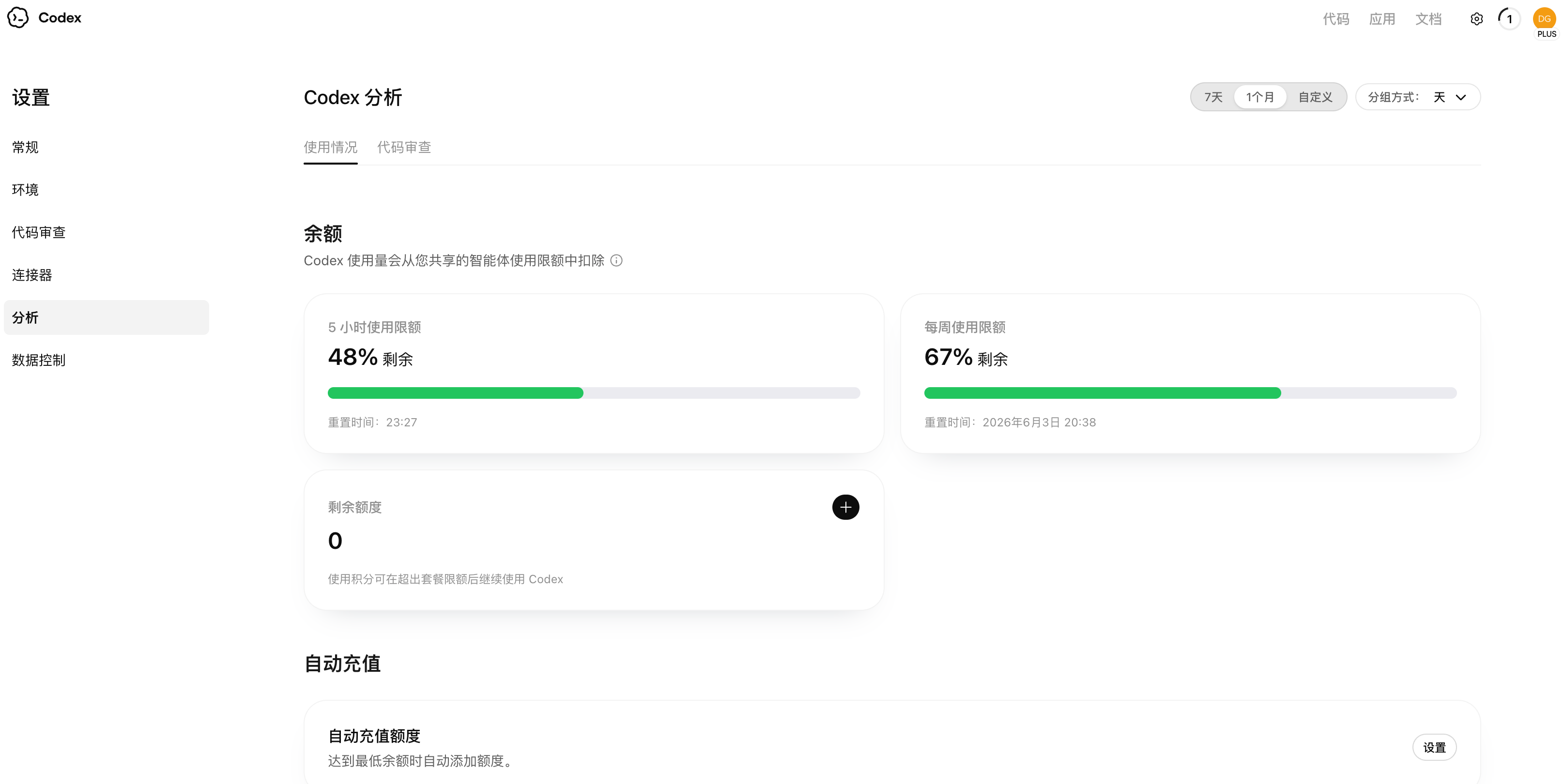1564x784 pixels.
Task: Click the 重置时间: 23:27 text
Action: pos(372,422)
